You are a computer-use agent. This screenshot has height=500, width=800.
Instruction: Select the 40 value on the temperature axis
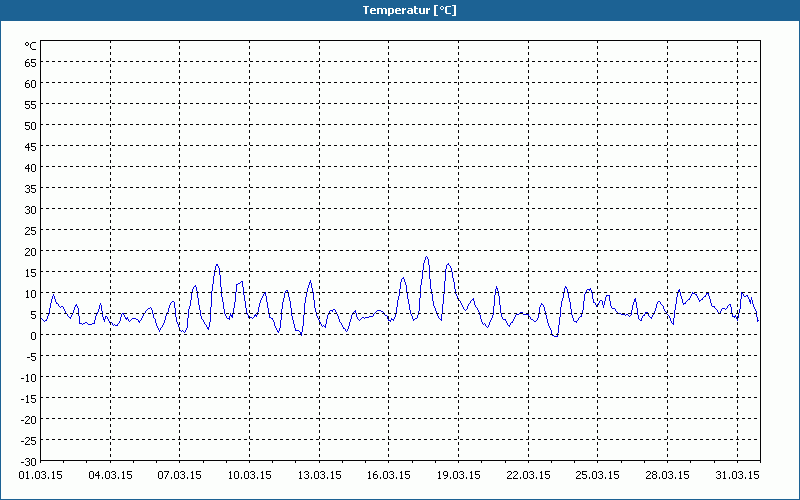click(31, 168)
